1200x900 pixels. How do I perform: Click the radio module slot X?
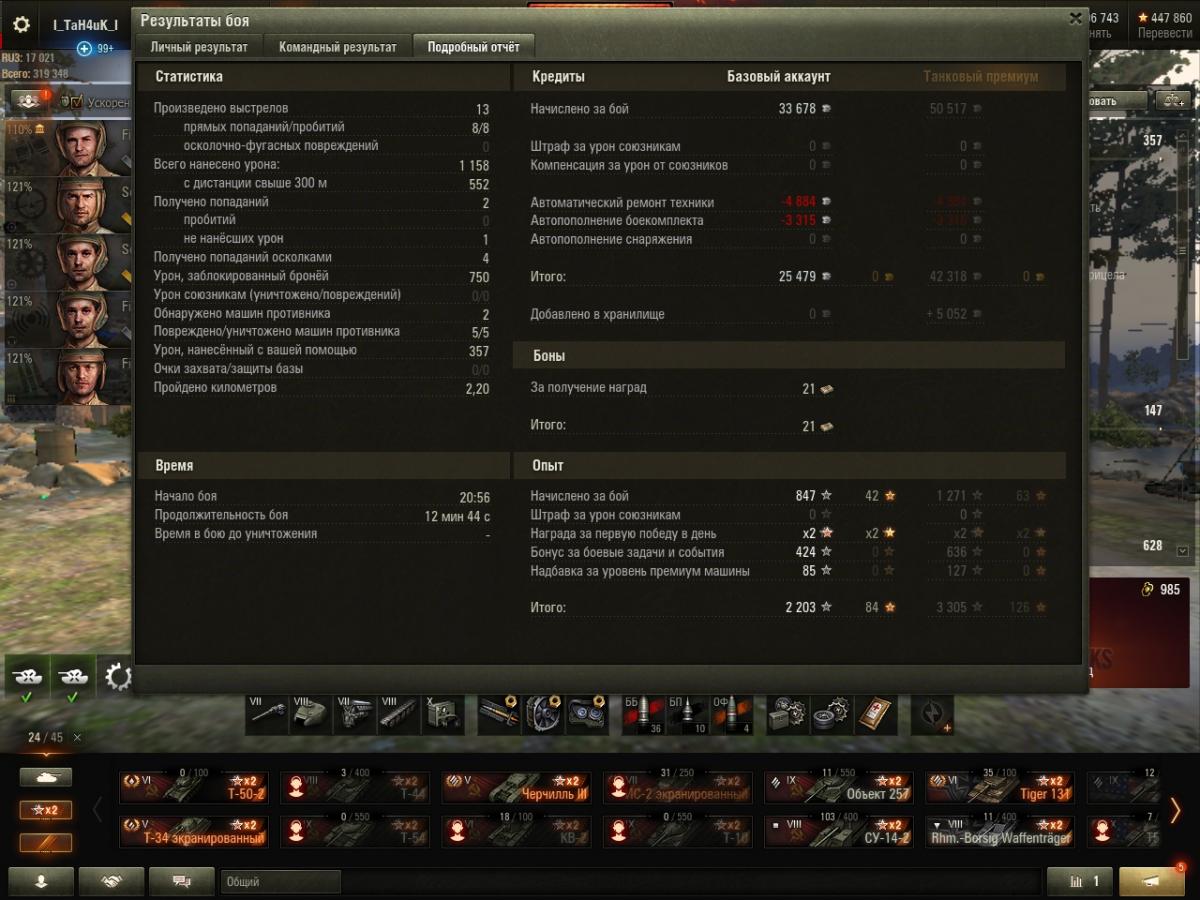coord(442,715)
